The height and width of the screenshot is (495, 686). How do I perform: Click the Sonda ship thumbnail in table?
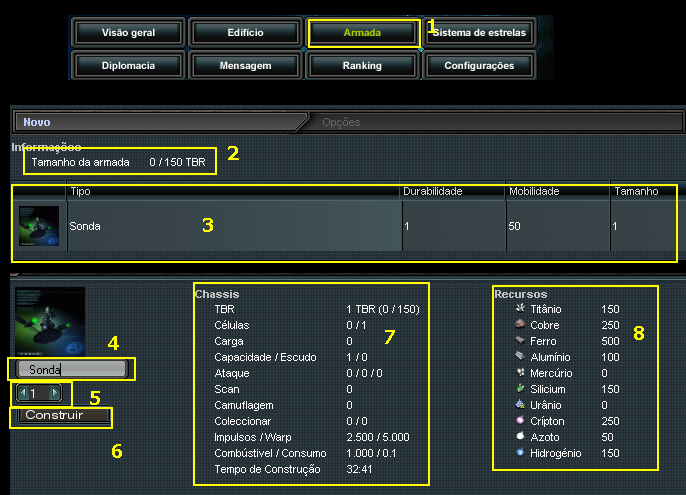[38, 227]
